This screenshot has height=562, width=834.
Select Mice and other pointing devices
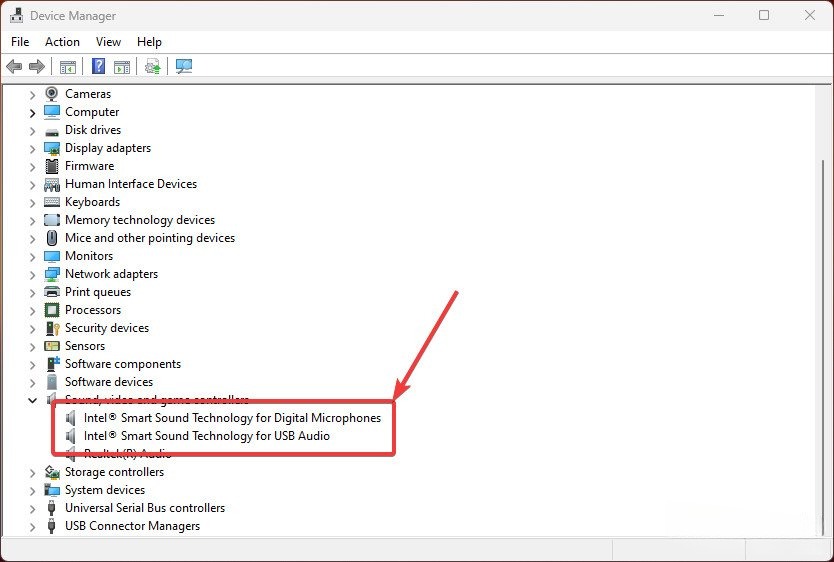150,238
